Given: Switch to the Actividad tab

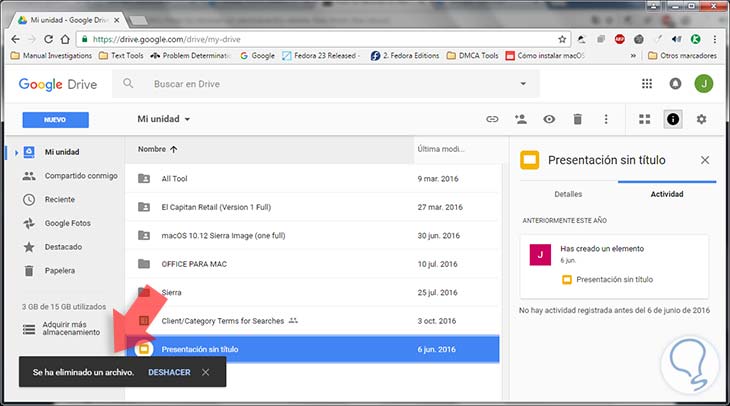Looking at the screenshot, I should coord(667,194).
